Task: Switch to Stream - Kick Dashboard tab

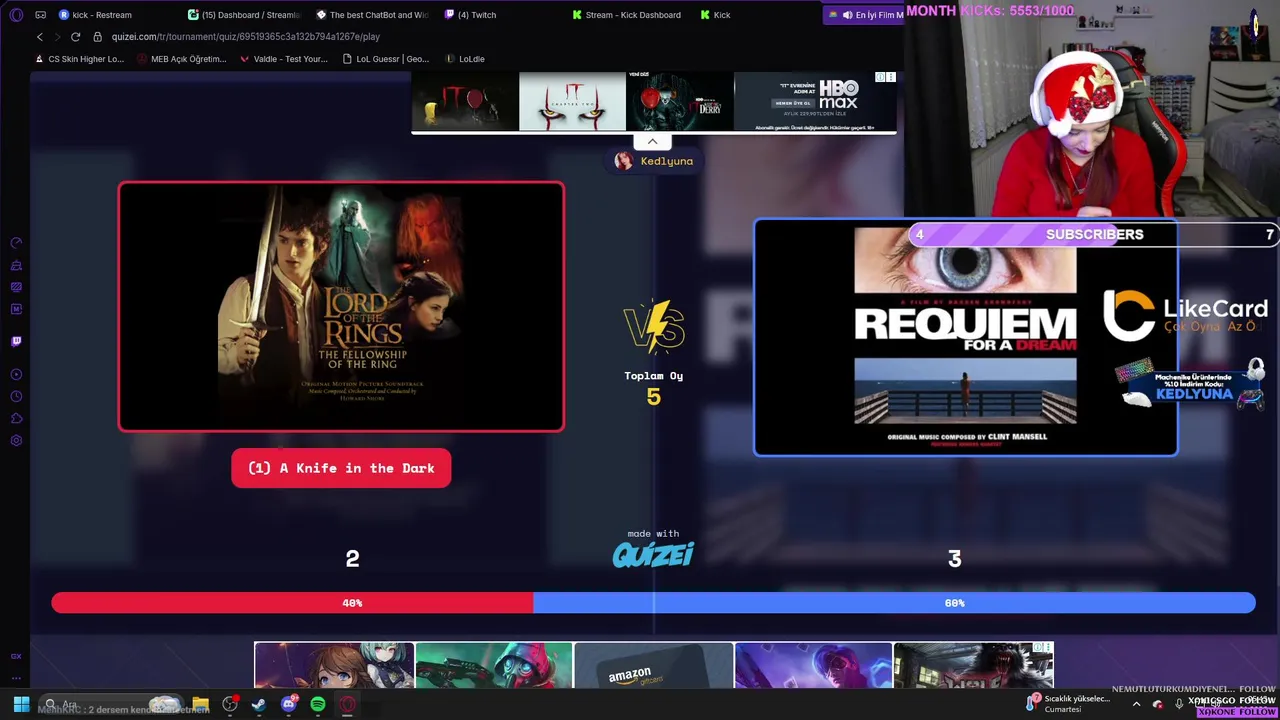Action: [x=627, y=15]
